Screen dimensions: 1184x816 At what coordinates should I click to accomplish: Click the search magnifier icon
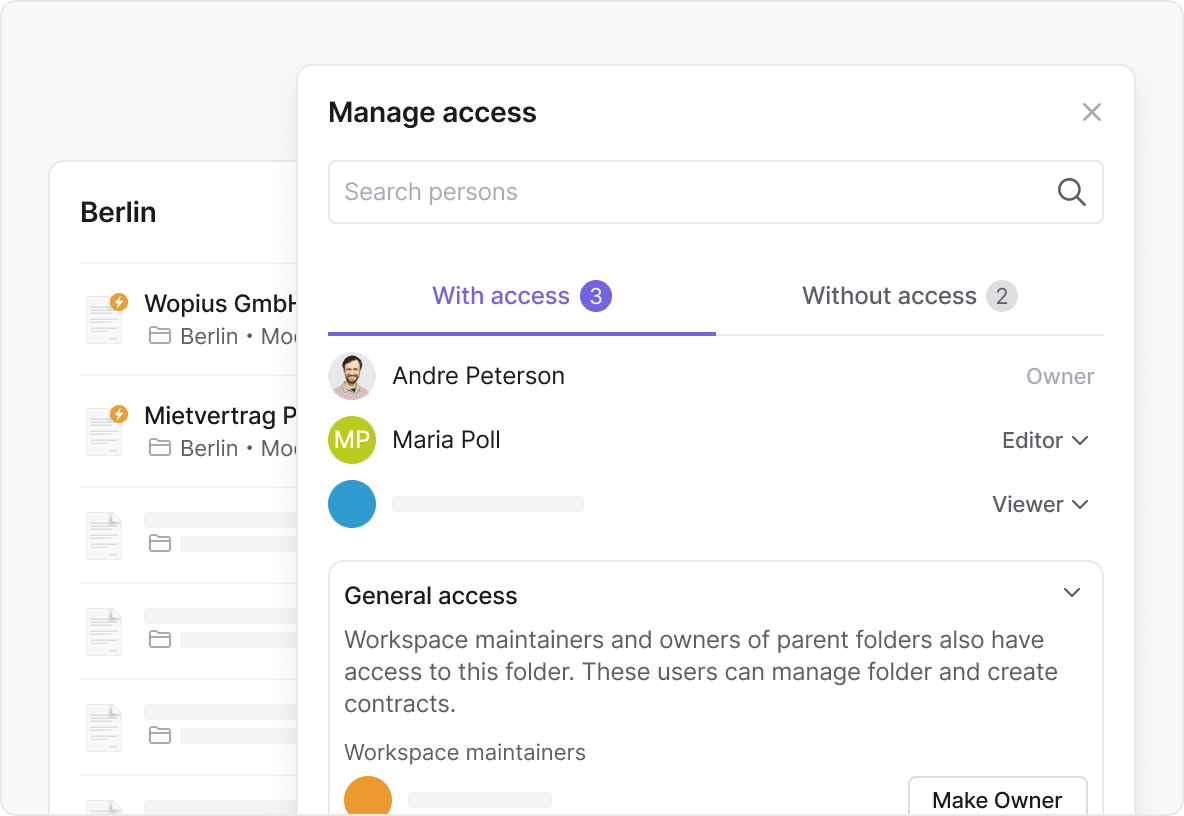(x=1071, y=192)
